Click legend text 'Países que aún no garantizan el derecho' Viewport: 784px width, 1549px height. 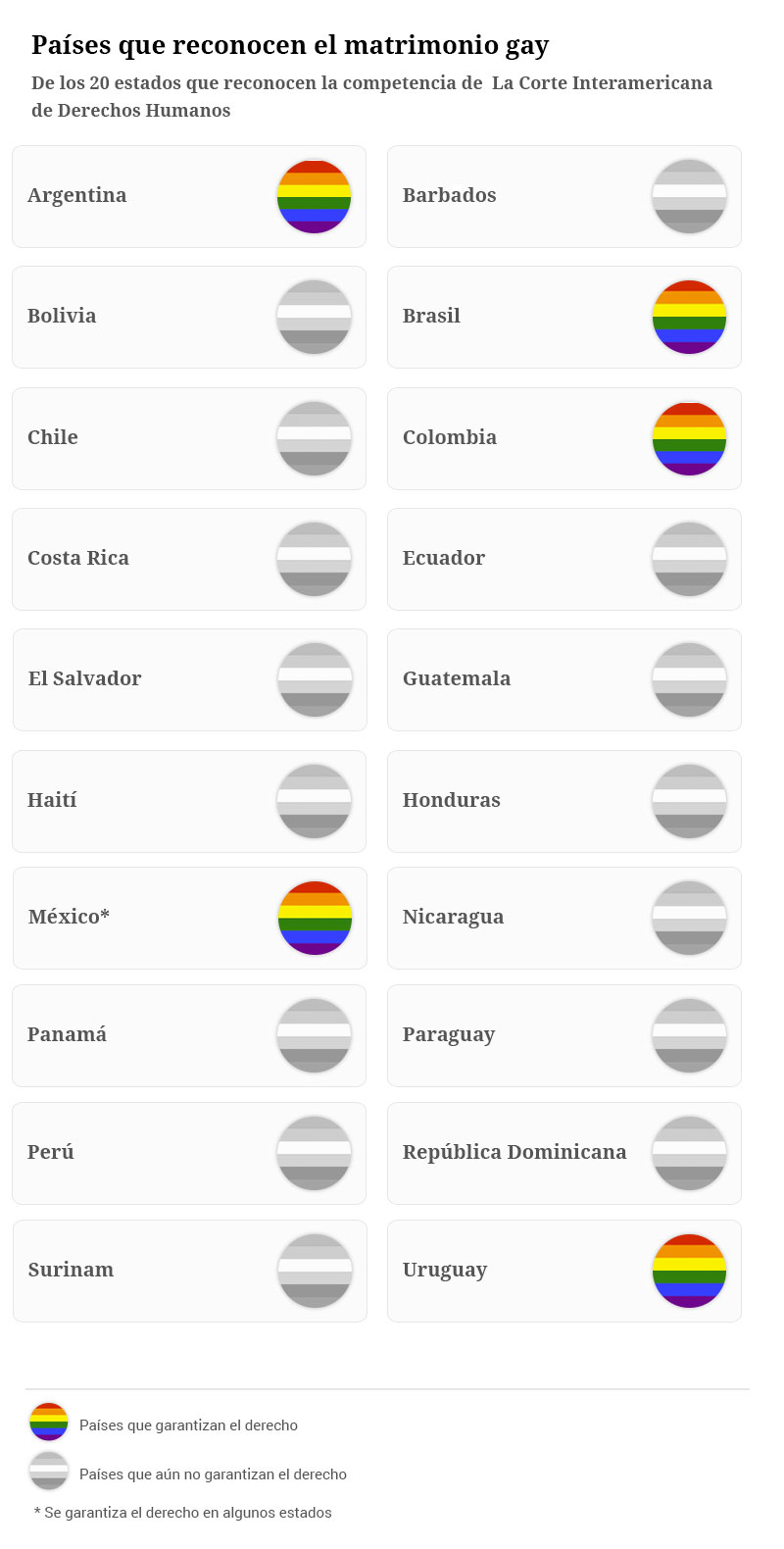click(x=213, y=1474)
